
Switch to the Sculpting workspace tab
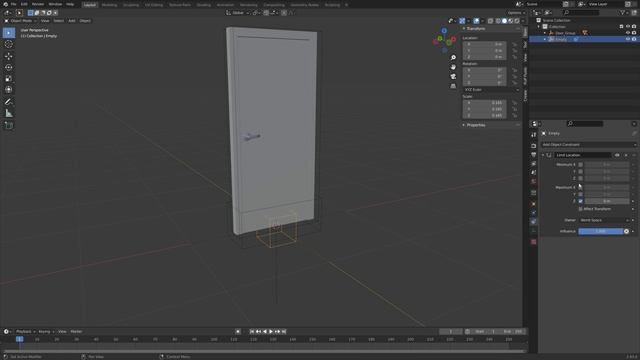131,5
